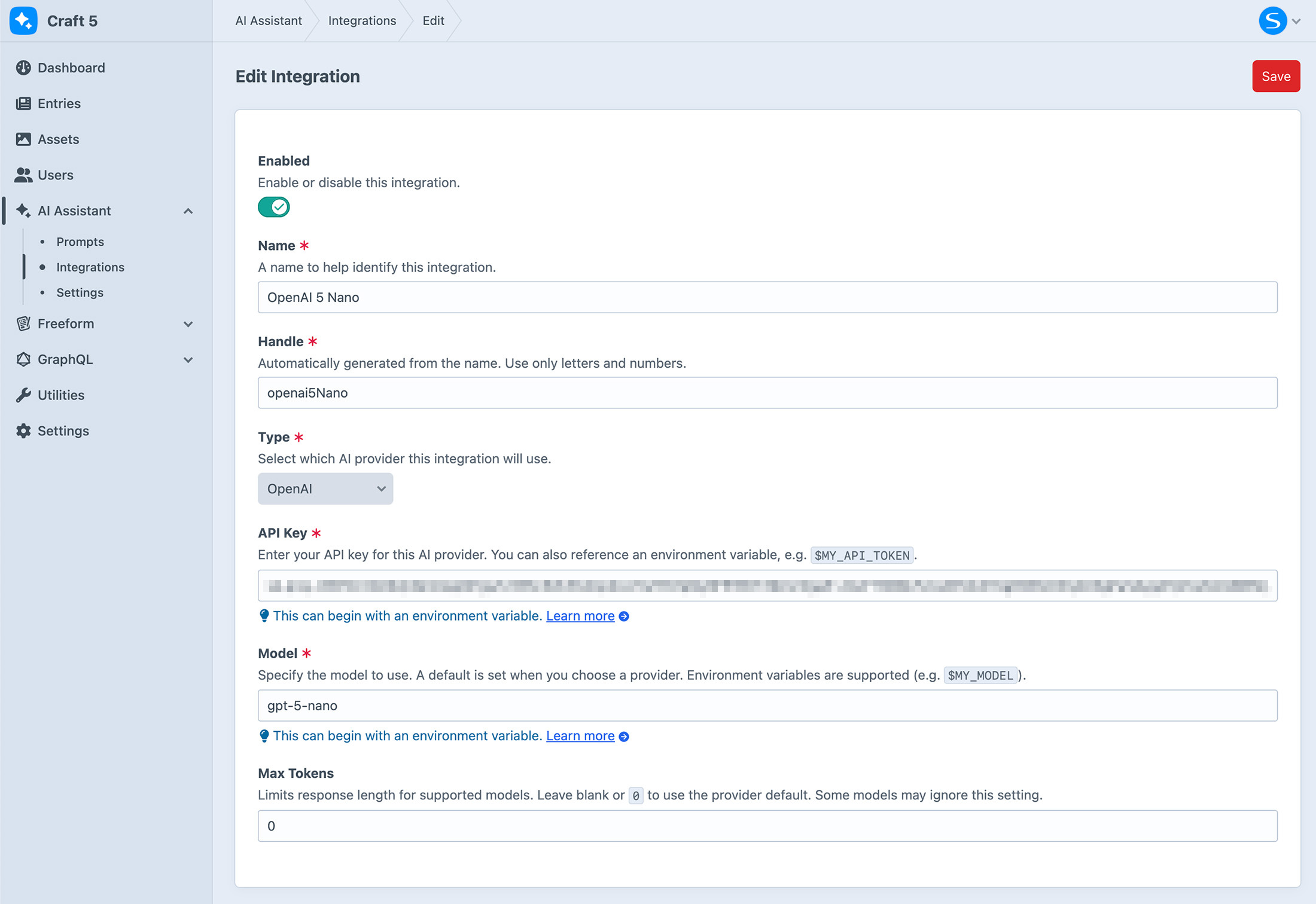Click into the Max Tokens field
This screenshot has width=1316, height=904.
(x=767, y=826)
